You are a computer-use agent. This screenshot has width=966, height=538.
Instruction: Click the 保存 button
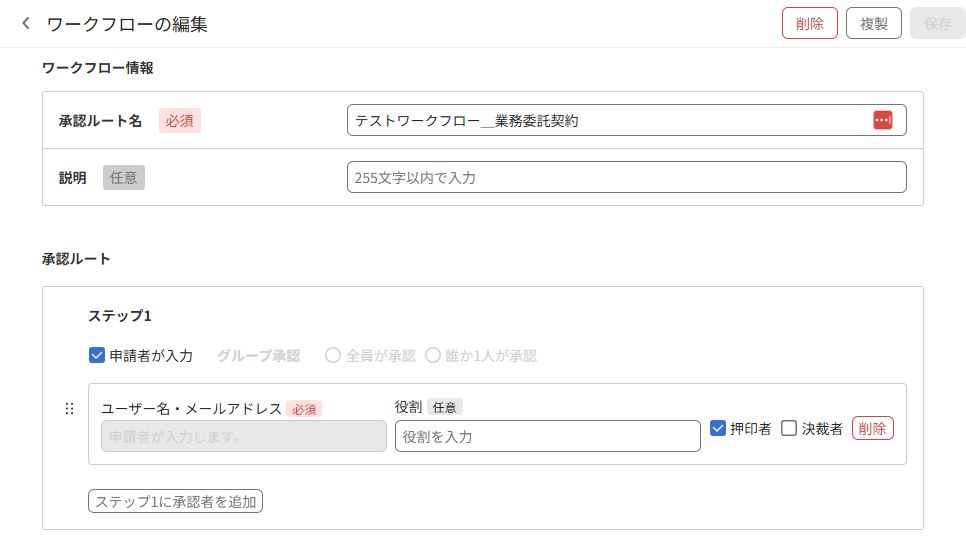(937, 23)
